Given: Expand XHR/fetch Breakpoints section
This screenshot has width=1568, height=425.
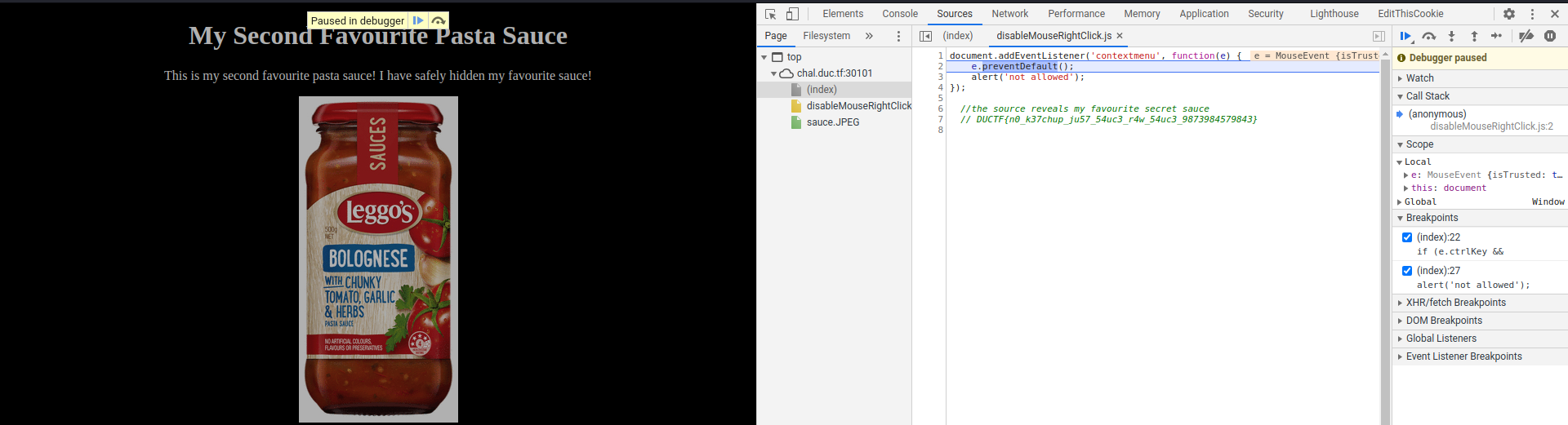Looking at the screenshot, I should pyautogui.click(x=1455, y=303).
